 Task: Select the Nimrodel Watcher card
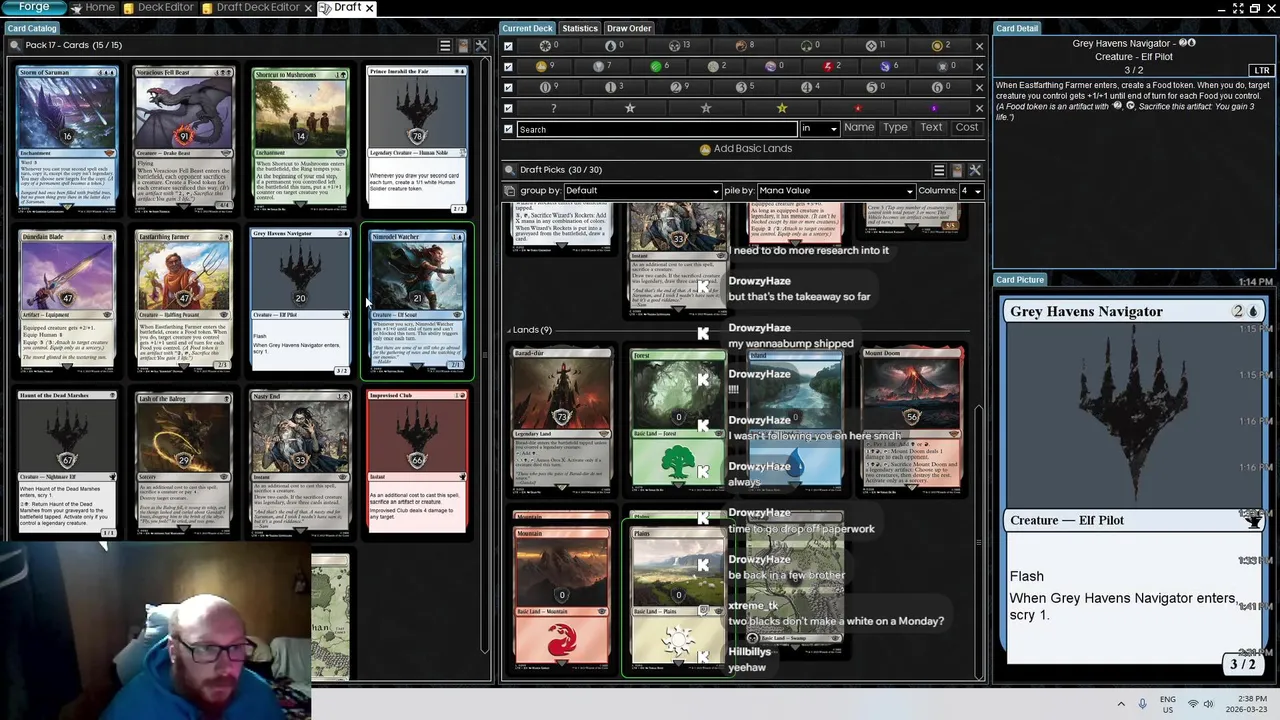click(417, 301)
